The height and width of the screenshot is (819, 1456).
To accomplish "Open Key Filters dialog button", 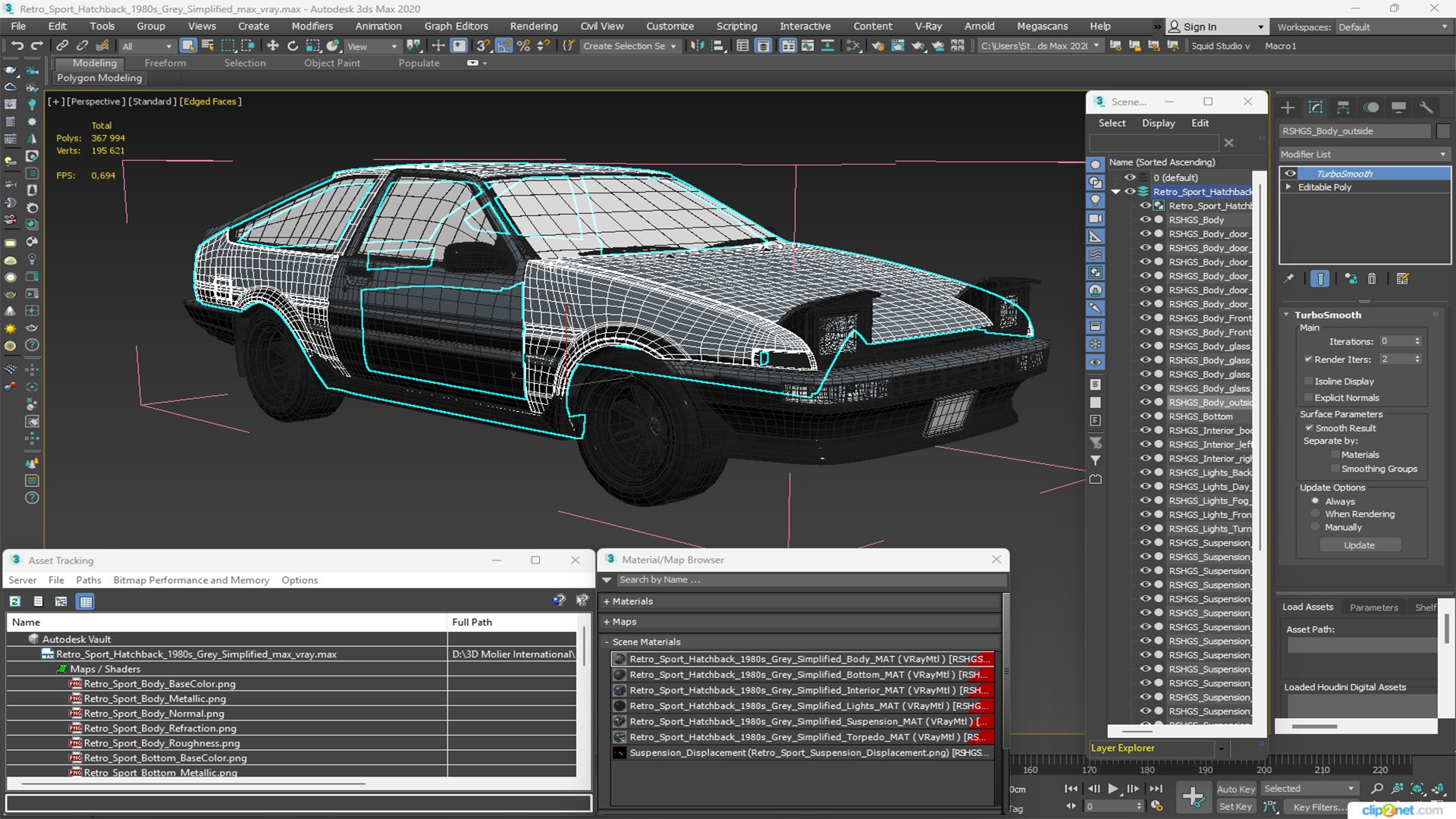I will pos(1316,807).
